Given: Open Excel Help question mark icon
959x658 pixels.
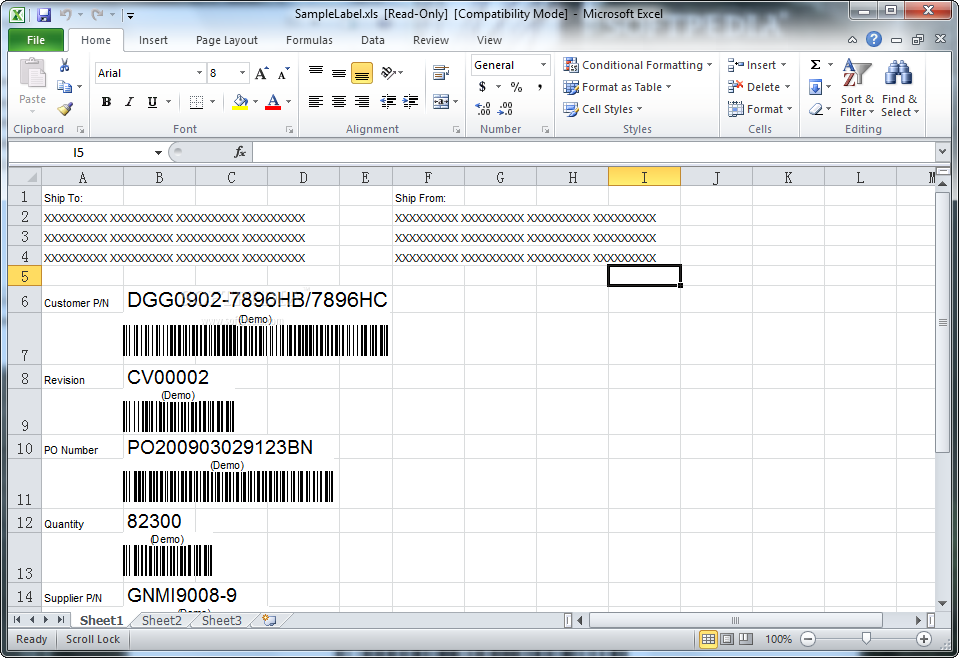Looking at the screenshot, I should [874, 39].
